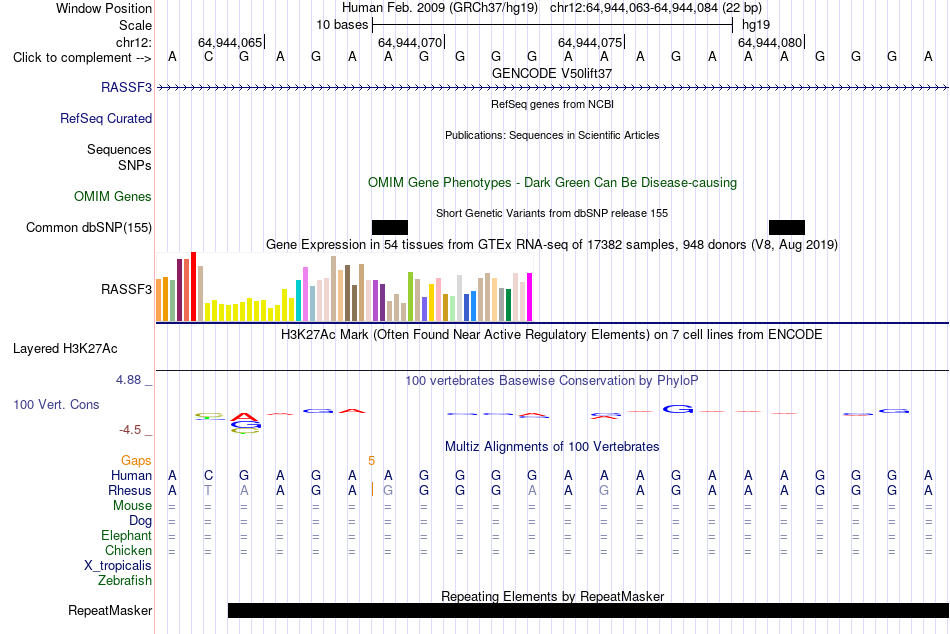Click the 'GENCODE V50lift37' track title
This screenshot has width=950, height=634.
pos(552,73)
